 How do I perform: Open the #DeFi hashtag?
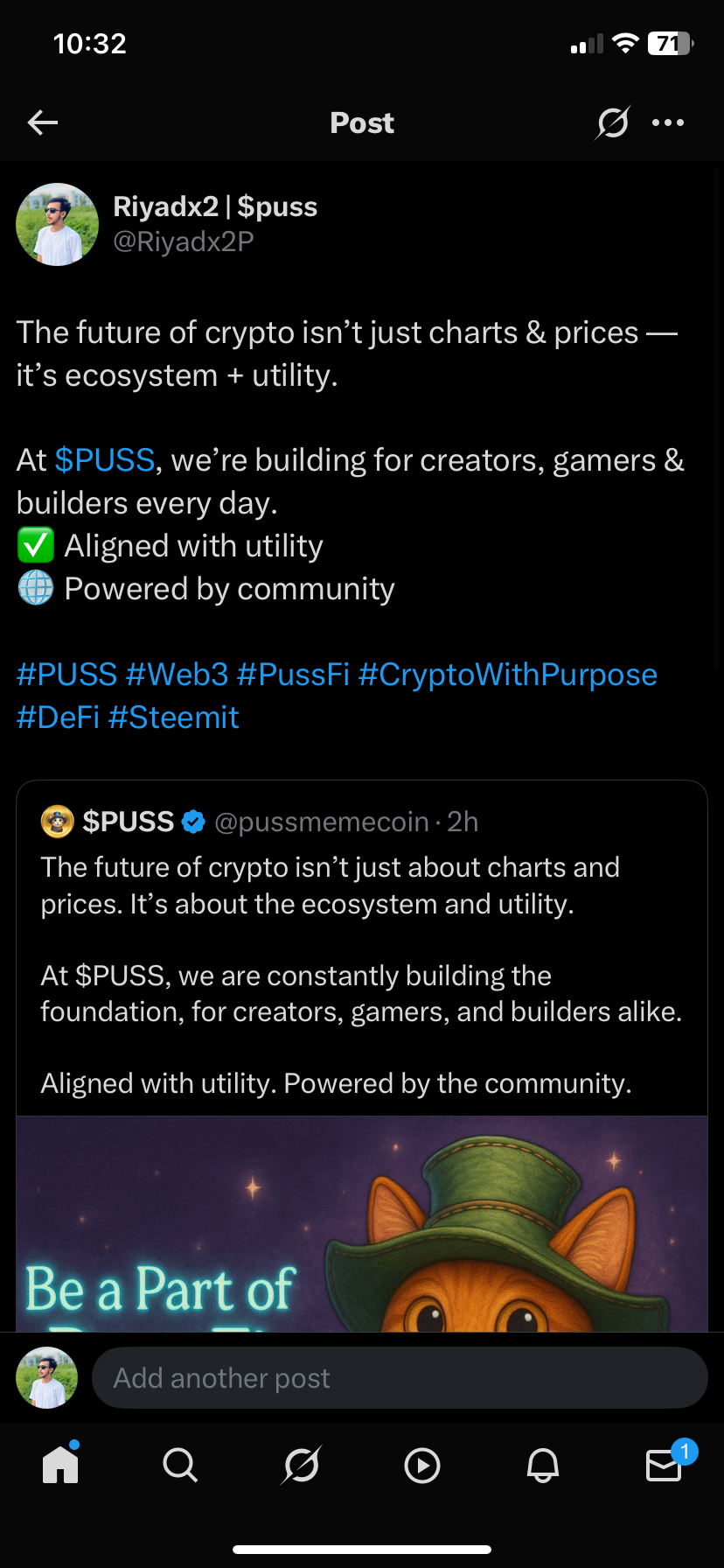pyautogui.click(x=58, y=717)
